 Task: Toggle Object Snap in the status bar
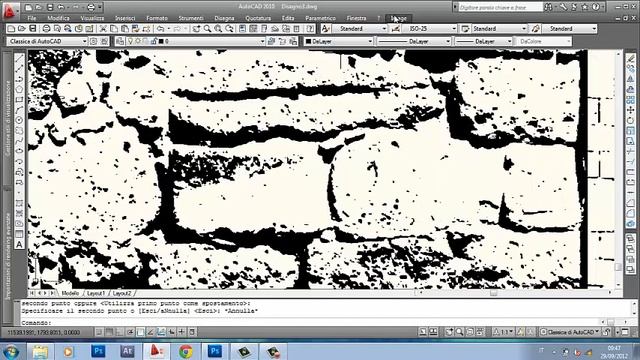point(140,332)
